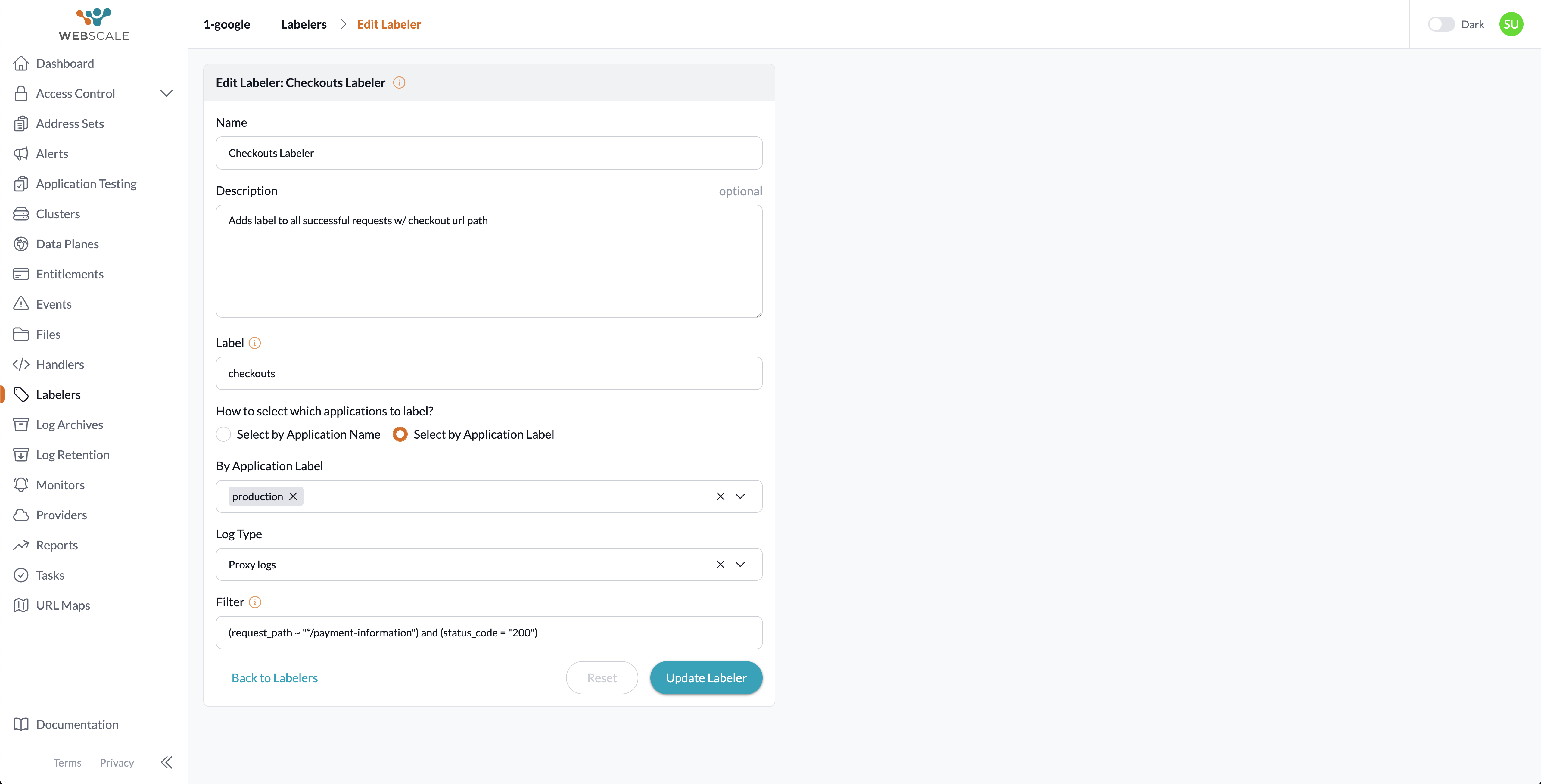Screen dimensions: 1541x784
Task: Open the SU user avatar menu
Action: point(1511,24)
